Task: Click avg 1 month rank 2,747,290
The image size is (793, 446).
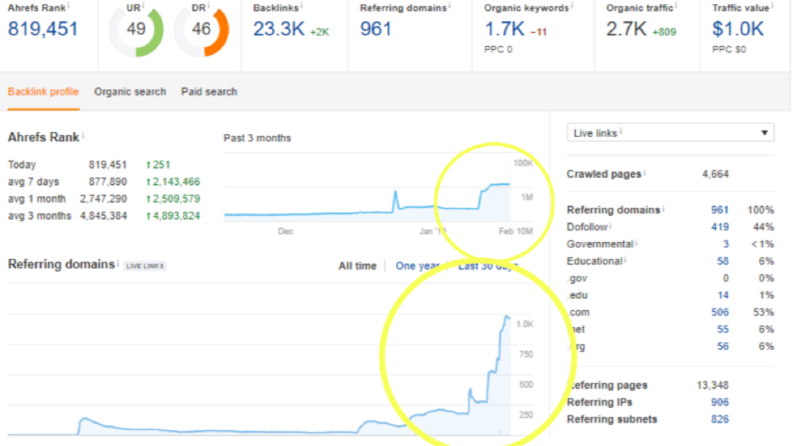Action: (103, 199)
